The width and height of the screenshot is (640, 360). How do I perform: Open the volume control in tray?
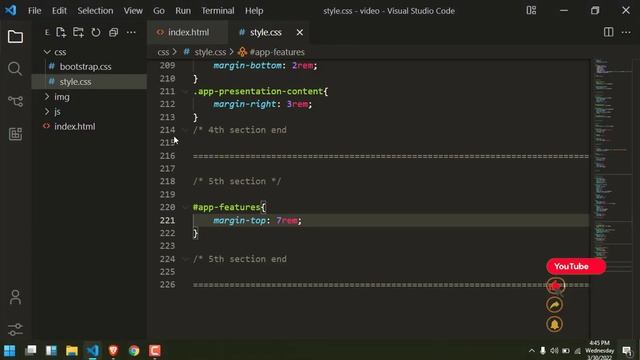pyautogui.click(x=554, y=351)
